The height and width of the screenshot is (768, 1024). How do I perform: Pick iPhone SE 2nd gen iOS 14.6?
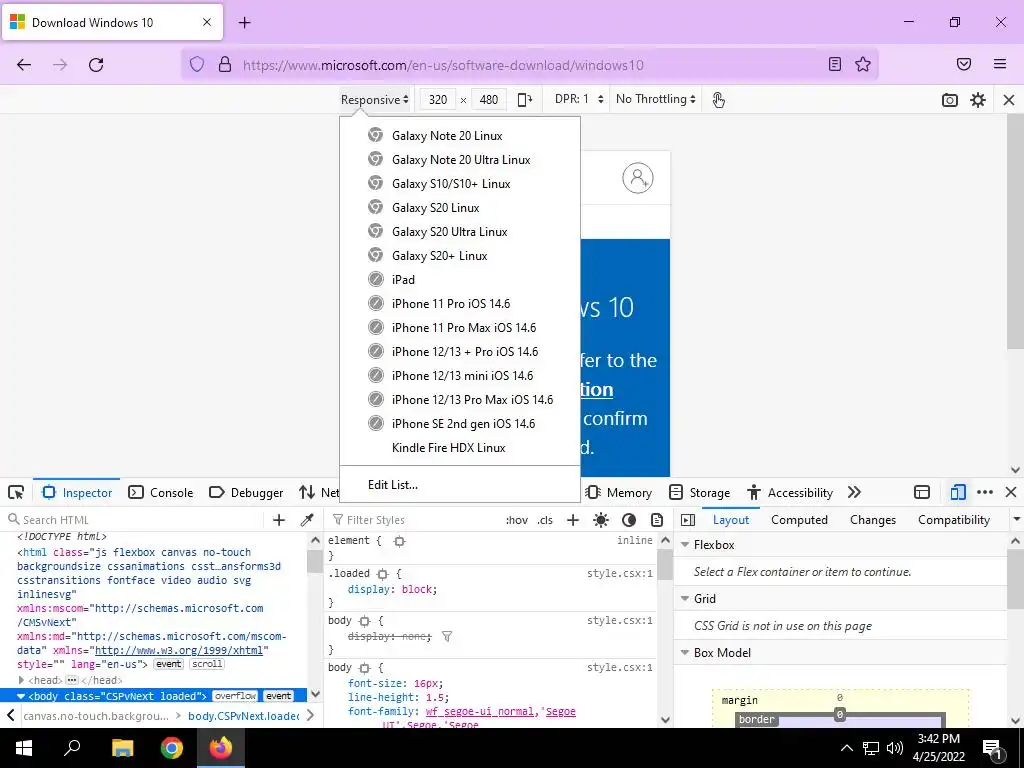[x=460, y=424]
